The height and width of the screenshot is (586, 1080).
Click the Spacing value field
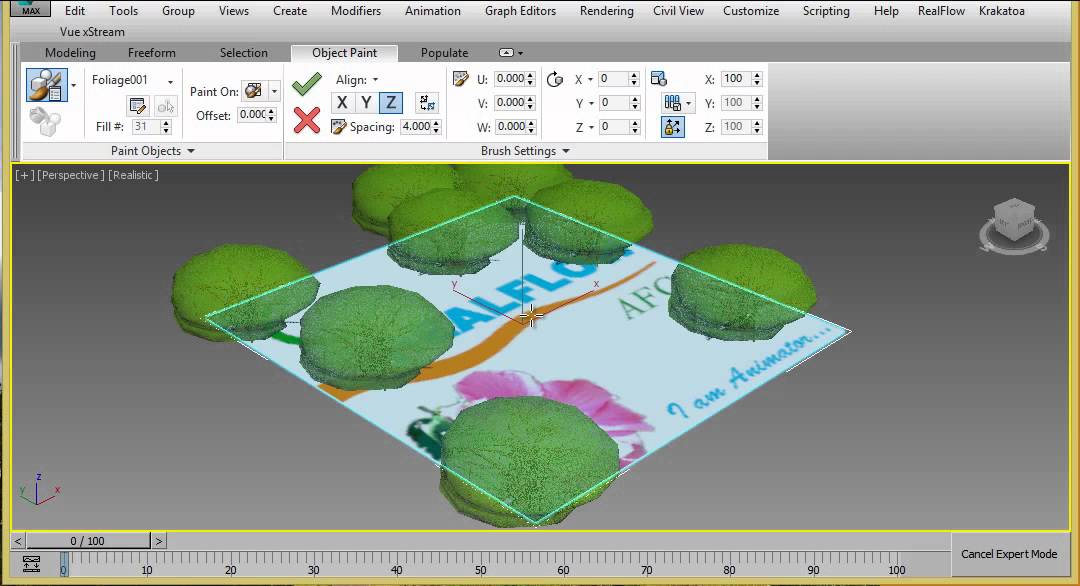point(416,127)
